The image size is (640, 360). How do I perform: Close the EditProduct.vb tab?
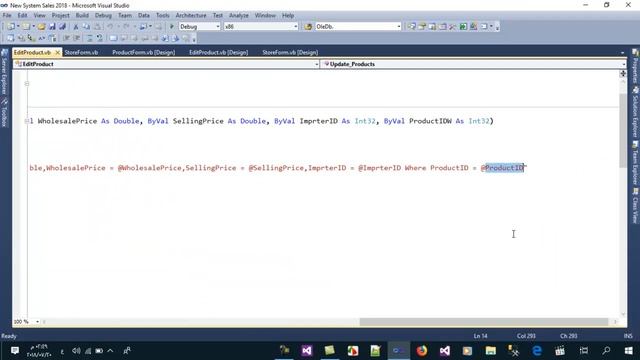tap(57, 52)
